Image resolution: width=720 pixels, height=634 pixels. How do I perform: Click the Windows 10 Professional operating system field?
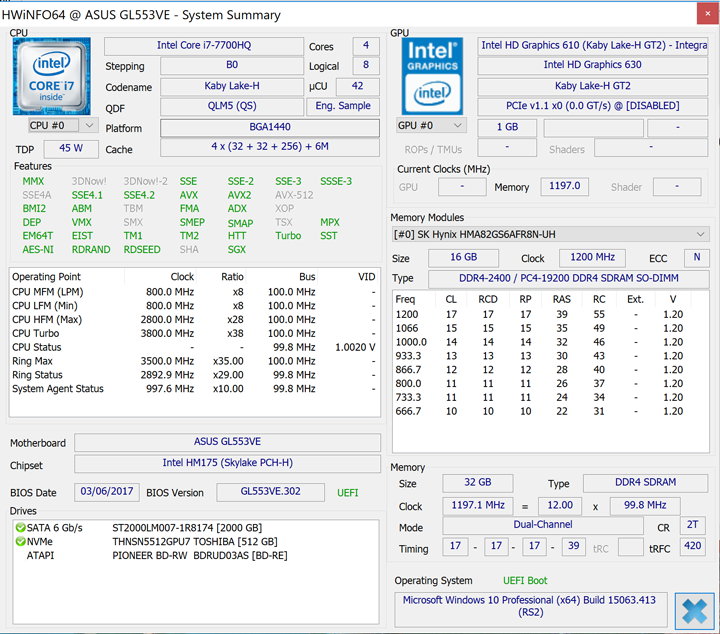click(530, 606)
